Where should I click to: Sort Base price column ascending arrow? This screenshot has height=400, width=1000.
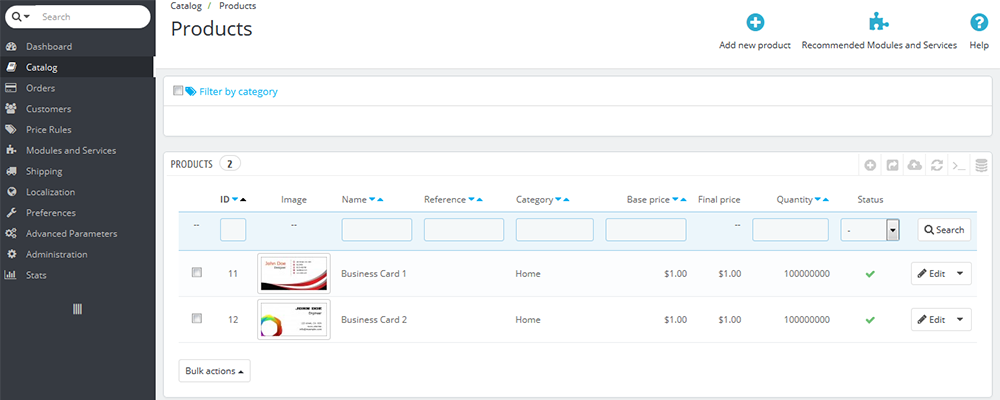click(683, 200)
